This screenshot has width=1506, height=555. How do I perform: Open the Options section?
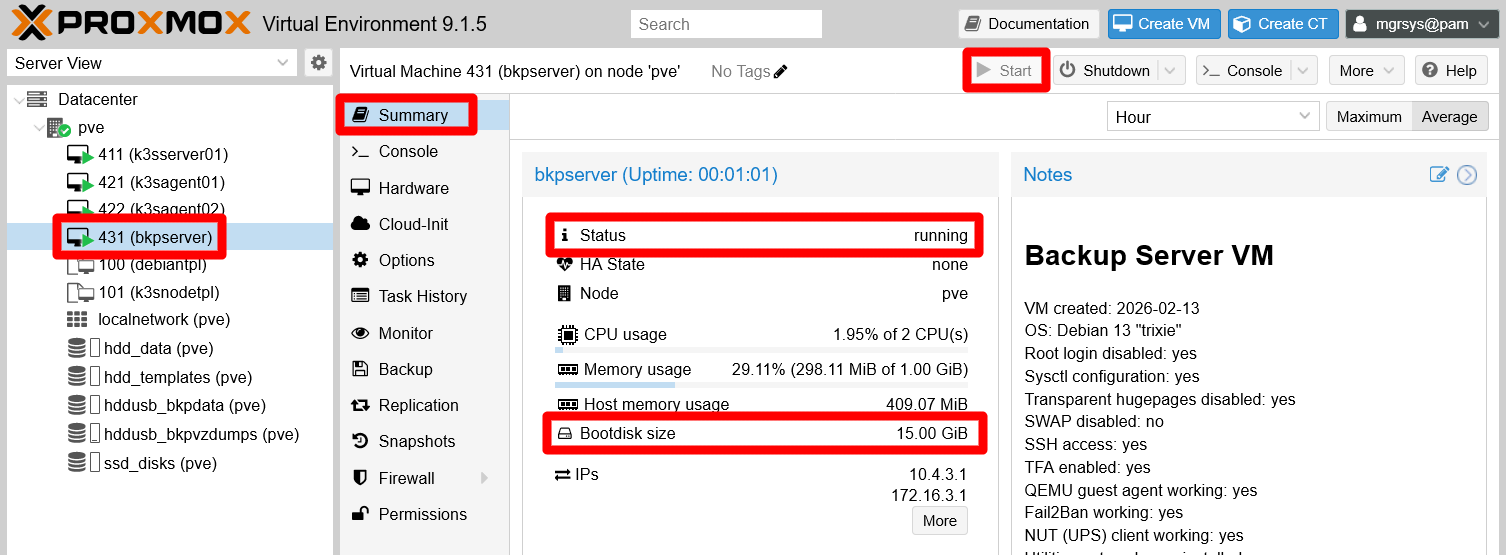(424, 260)
